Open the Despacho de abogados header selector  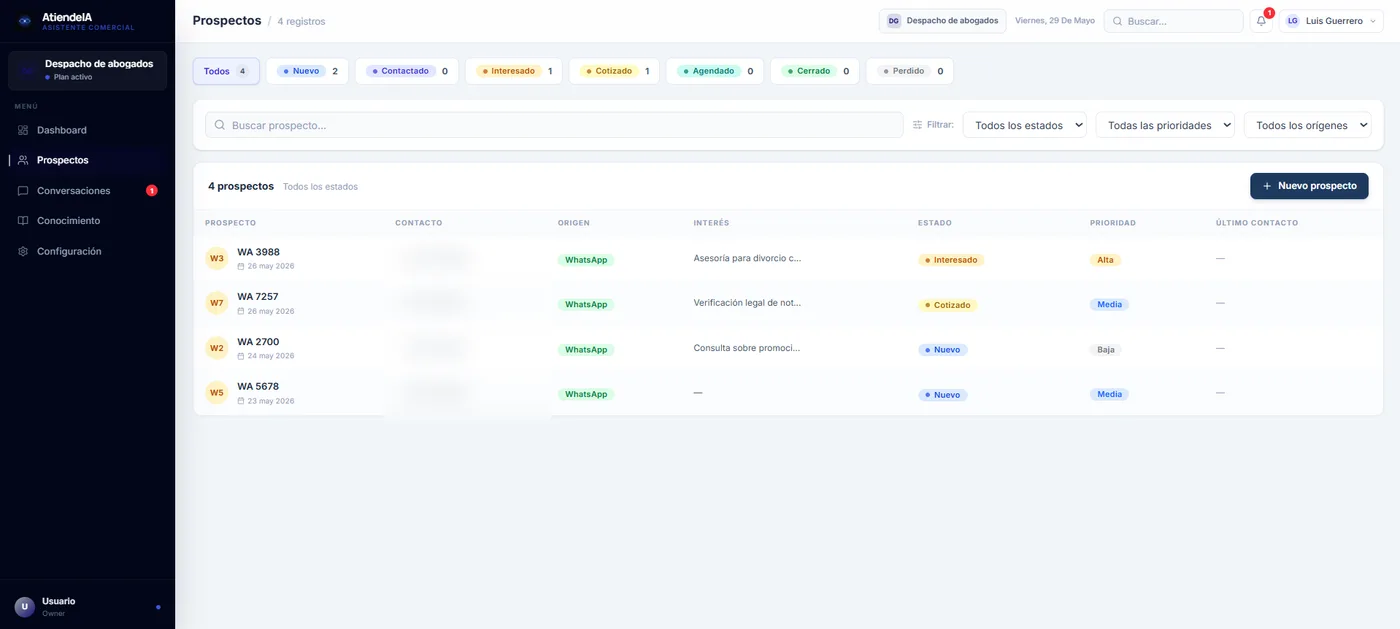[x=943, y=21]
